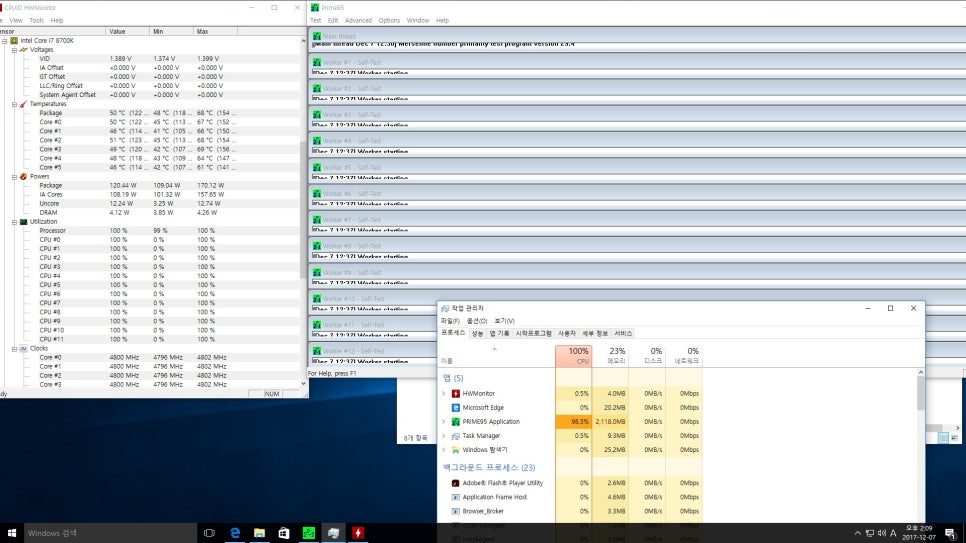This screenshot has height=543, width=966.
Task: Open the 옵션(O) menu in Task Manager
Action: (x=477, y=321)
